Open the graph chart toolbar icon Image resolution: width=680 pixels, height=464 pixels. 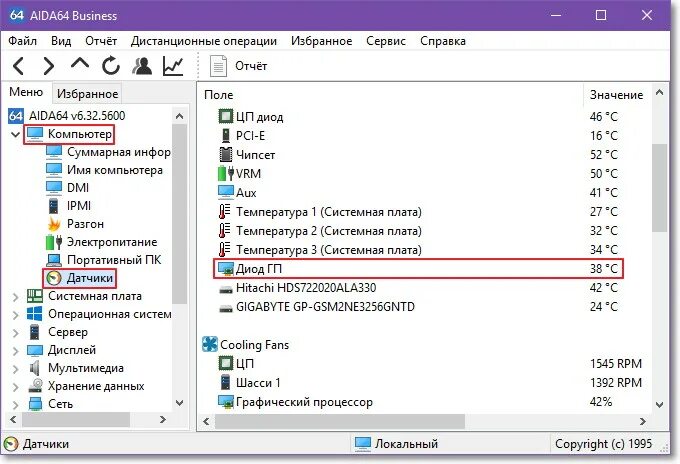[173, 66]
